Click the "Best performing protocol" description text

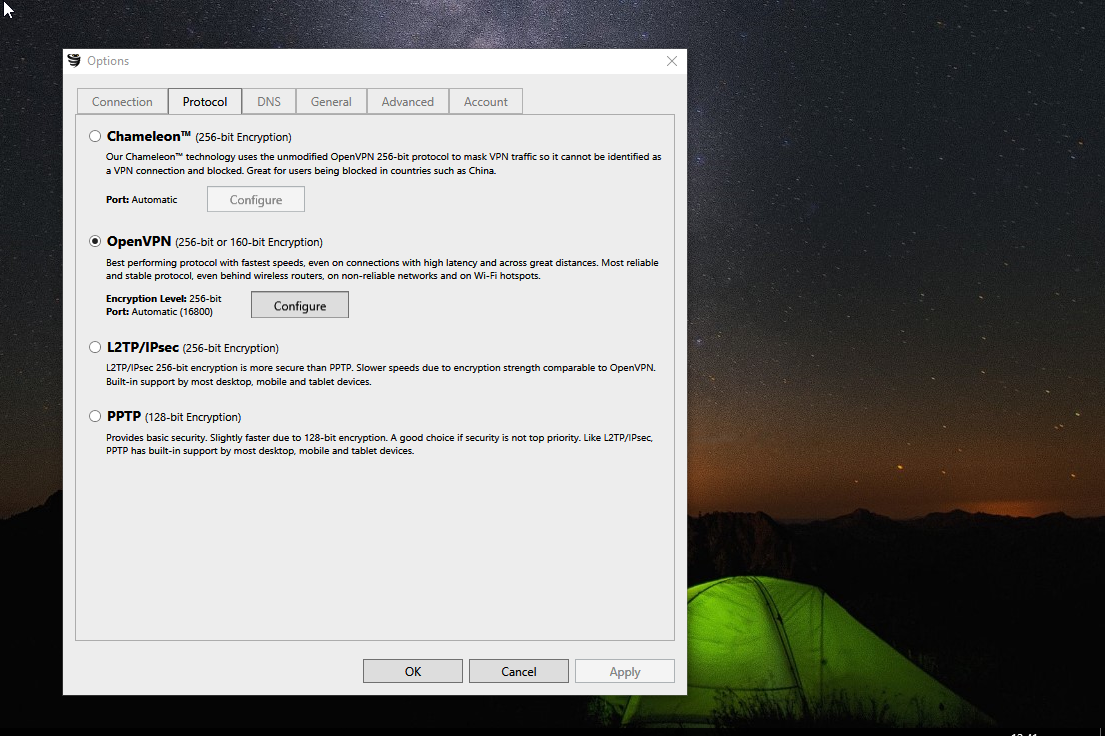[382, 269]
